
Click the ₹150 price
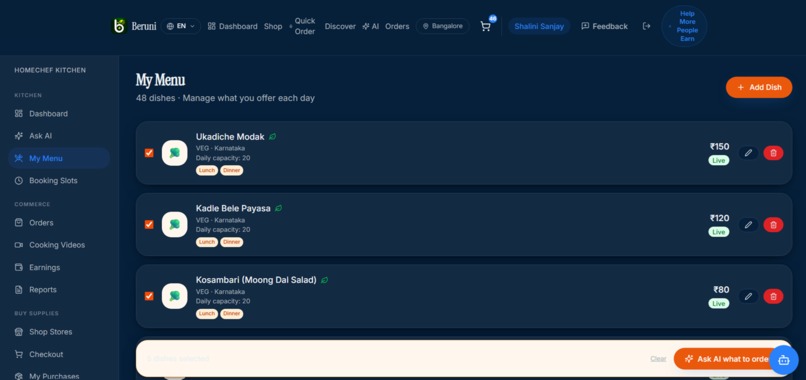[x=720, y=147]
